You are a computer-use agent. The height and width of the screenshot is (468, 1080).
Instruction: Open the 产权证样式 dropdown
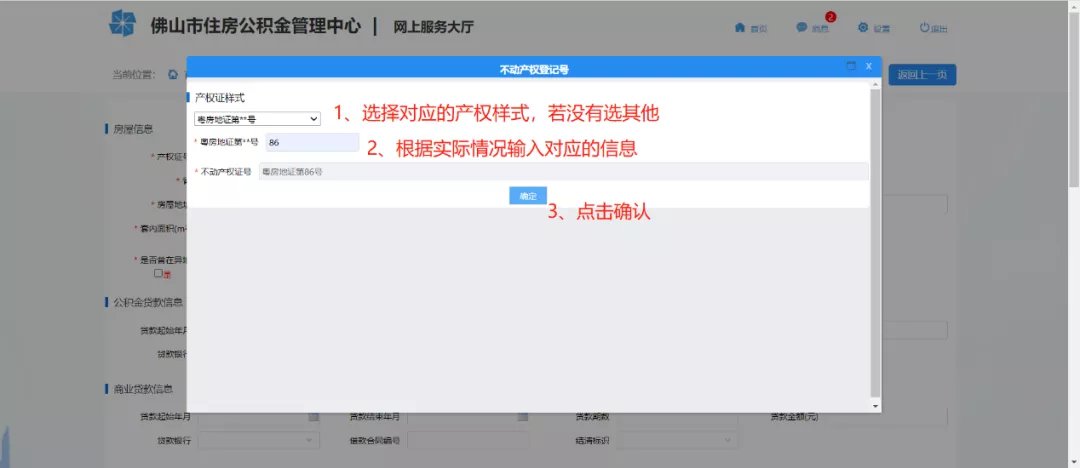click(x=257, y=119)
